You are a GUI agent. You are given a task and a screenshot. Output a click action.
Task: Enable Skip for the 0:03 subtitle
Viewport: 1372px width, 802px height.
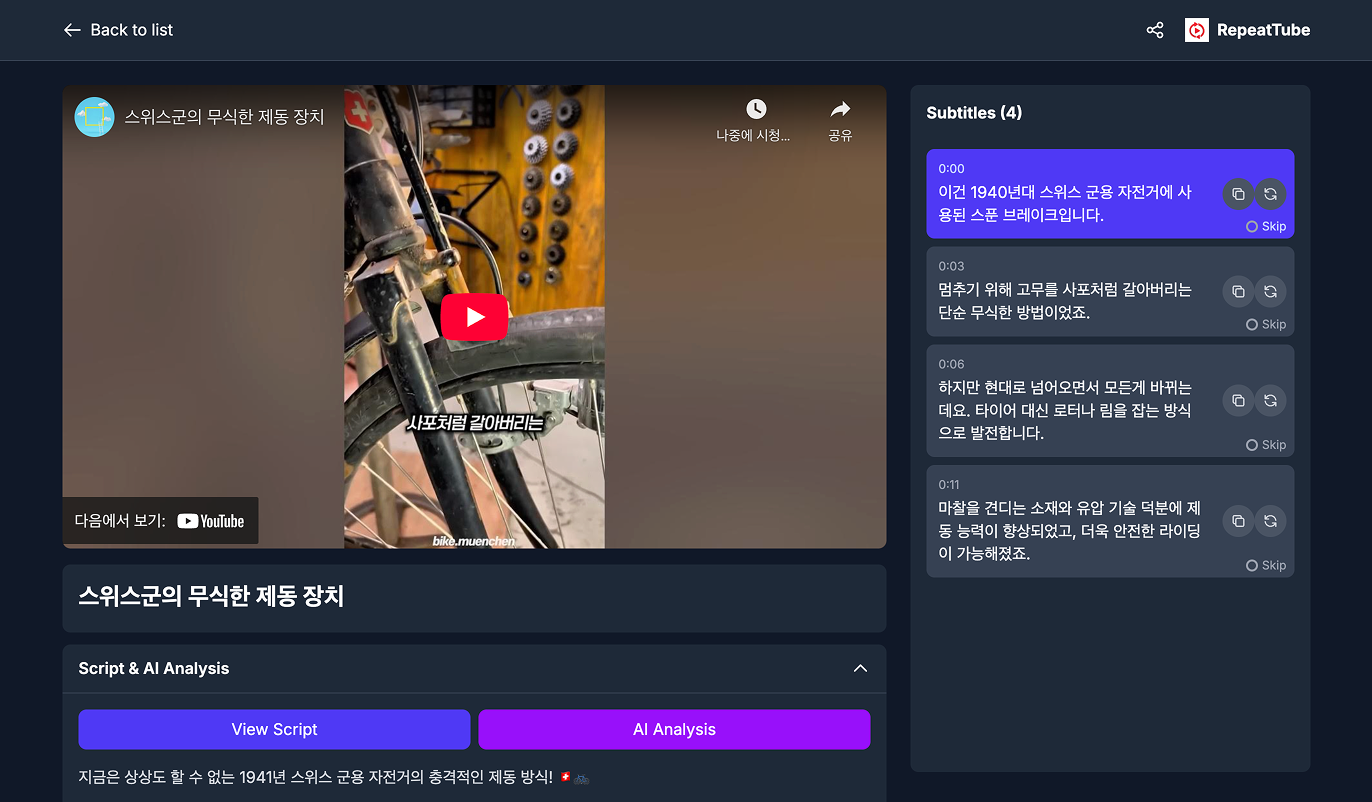[1267, 324]
